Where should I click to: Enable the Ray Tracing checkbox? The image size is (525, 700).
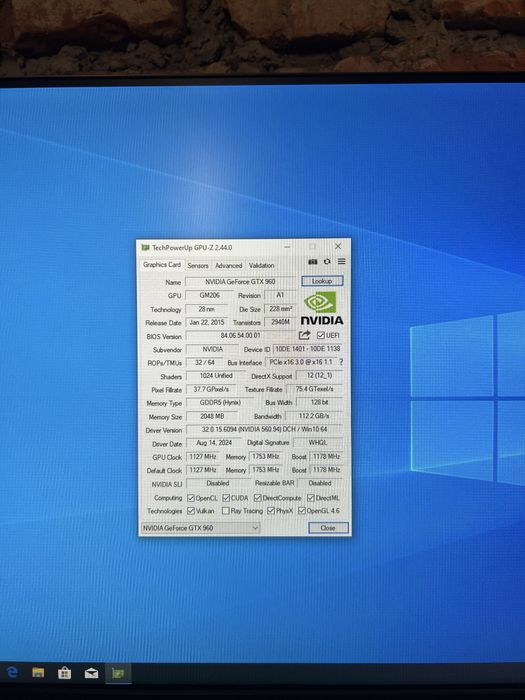[x=226, y=511]
